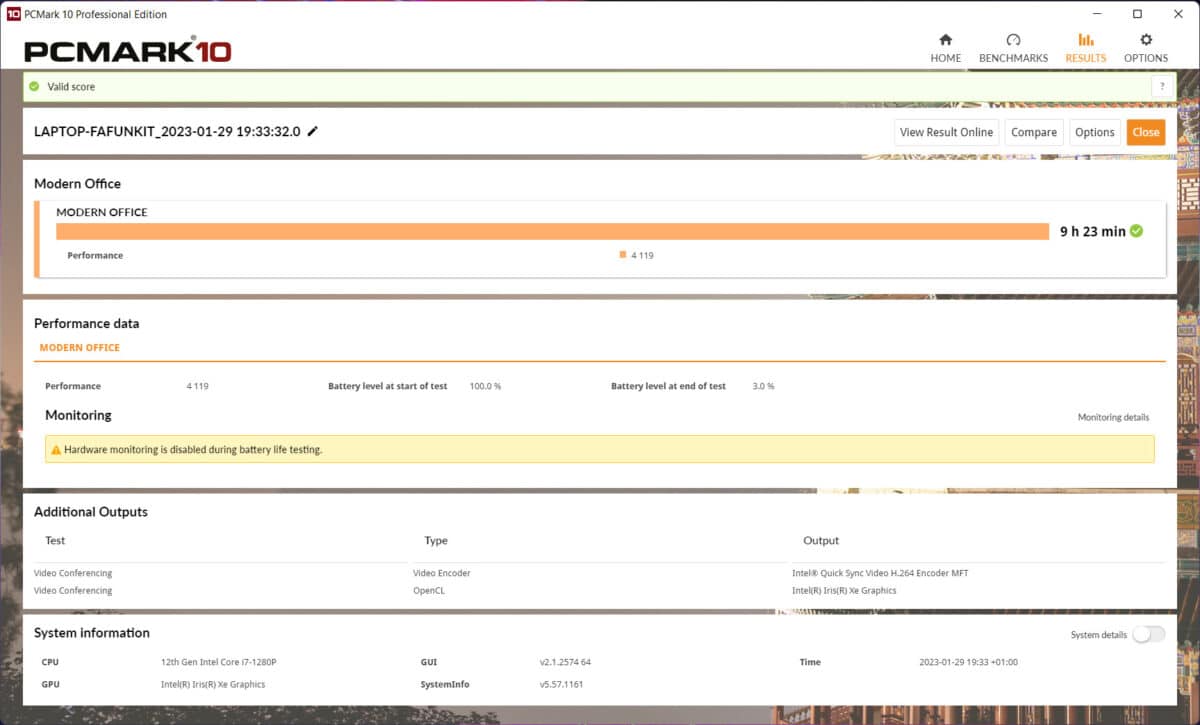Click Video Conferencing in the OpenCL row
Viewport: 1200px width, 725px height.
point(73,590)
